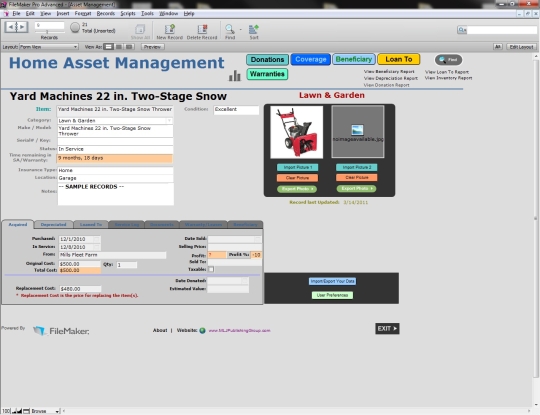Click the gray Find pill button

point(448,60)
